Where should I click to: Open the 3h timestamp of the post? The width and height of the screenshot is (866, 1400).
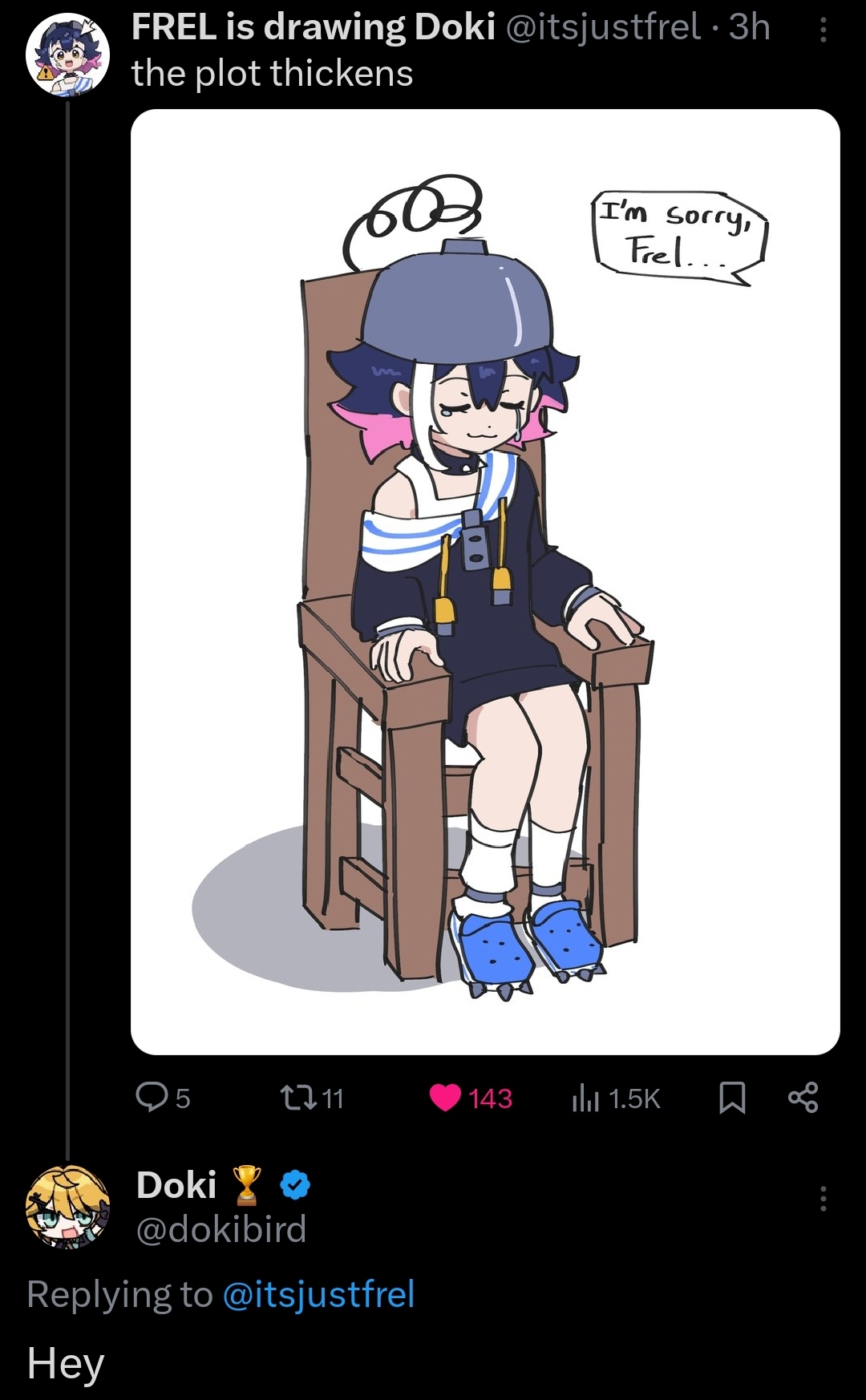(x=749, y=27)
